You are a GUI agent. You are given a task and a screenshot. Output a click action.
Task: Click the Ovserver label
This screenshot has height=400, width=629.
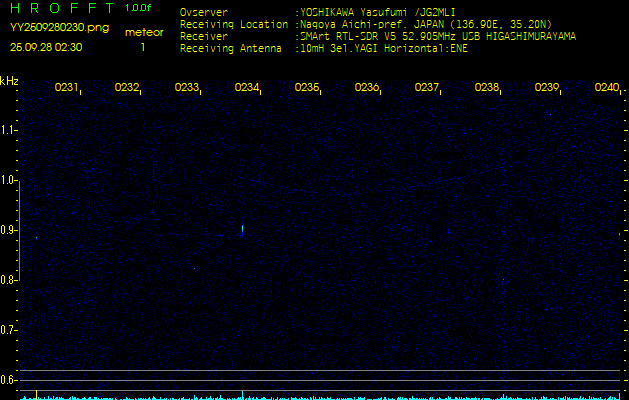[204, 12]
